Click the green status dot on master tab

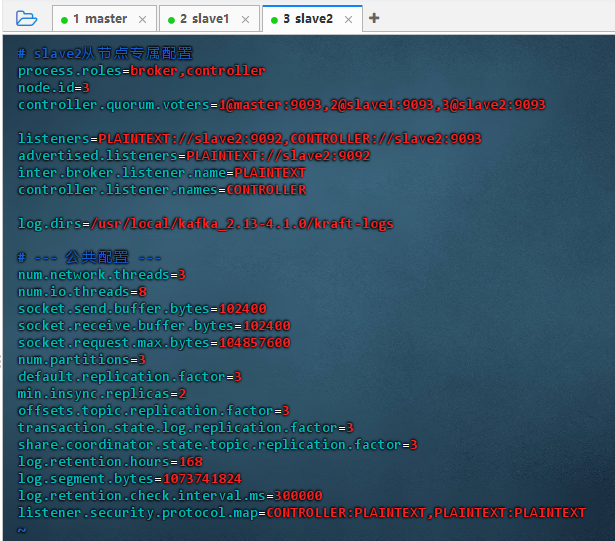point(65,20)
